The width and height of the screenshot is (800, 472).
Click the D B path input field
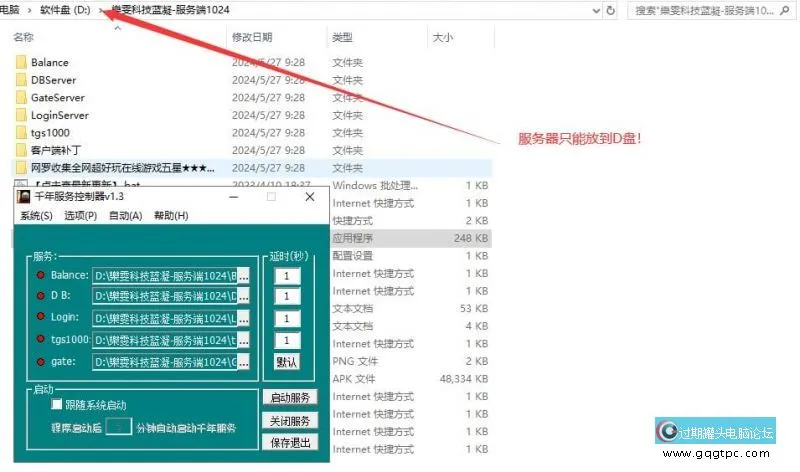[164, 296]
